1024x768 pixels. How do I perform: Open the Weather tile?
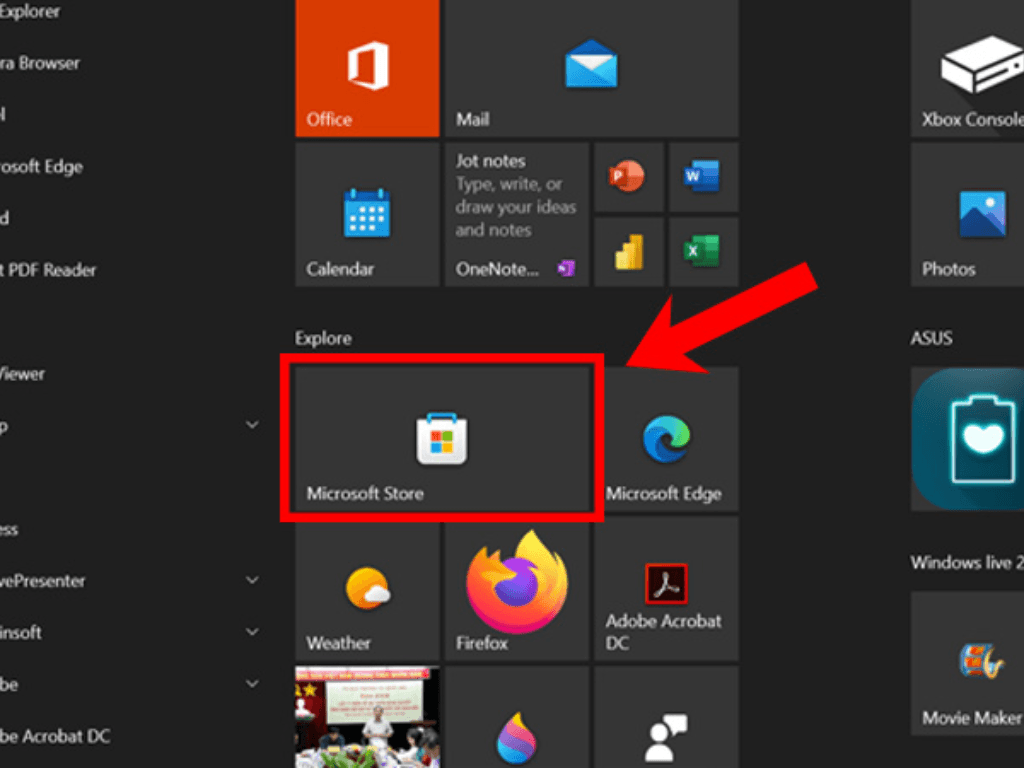[367, 588]
